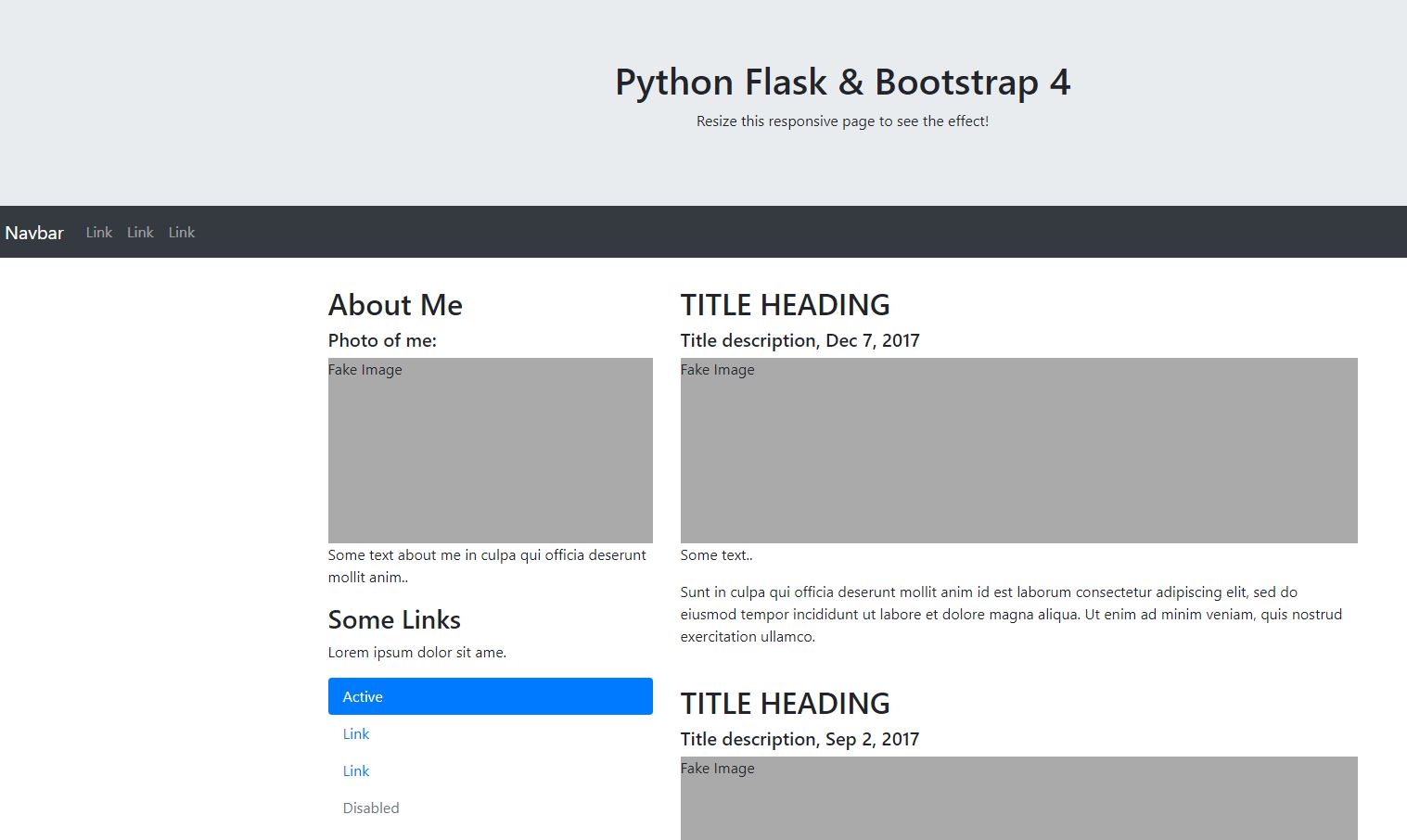Click the Some Links heading
1407x840 pixels.
pos(394,619)
